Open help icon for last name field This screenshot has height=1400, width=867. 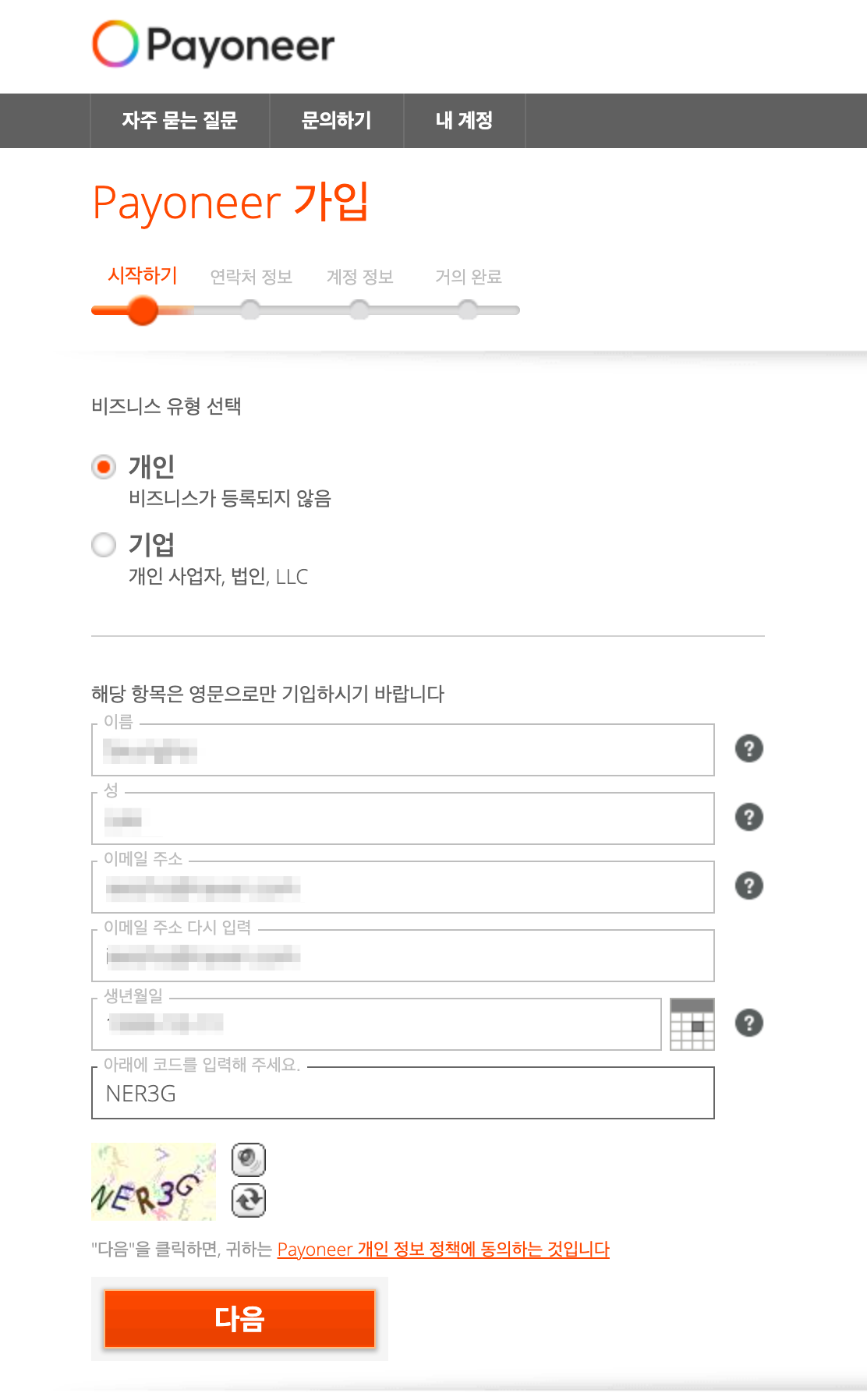748,817
